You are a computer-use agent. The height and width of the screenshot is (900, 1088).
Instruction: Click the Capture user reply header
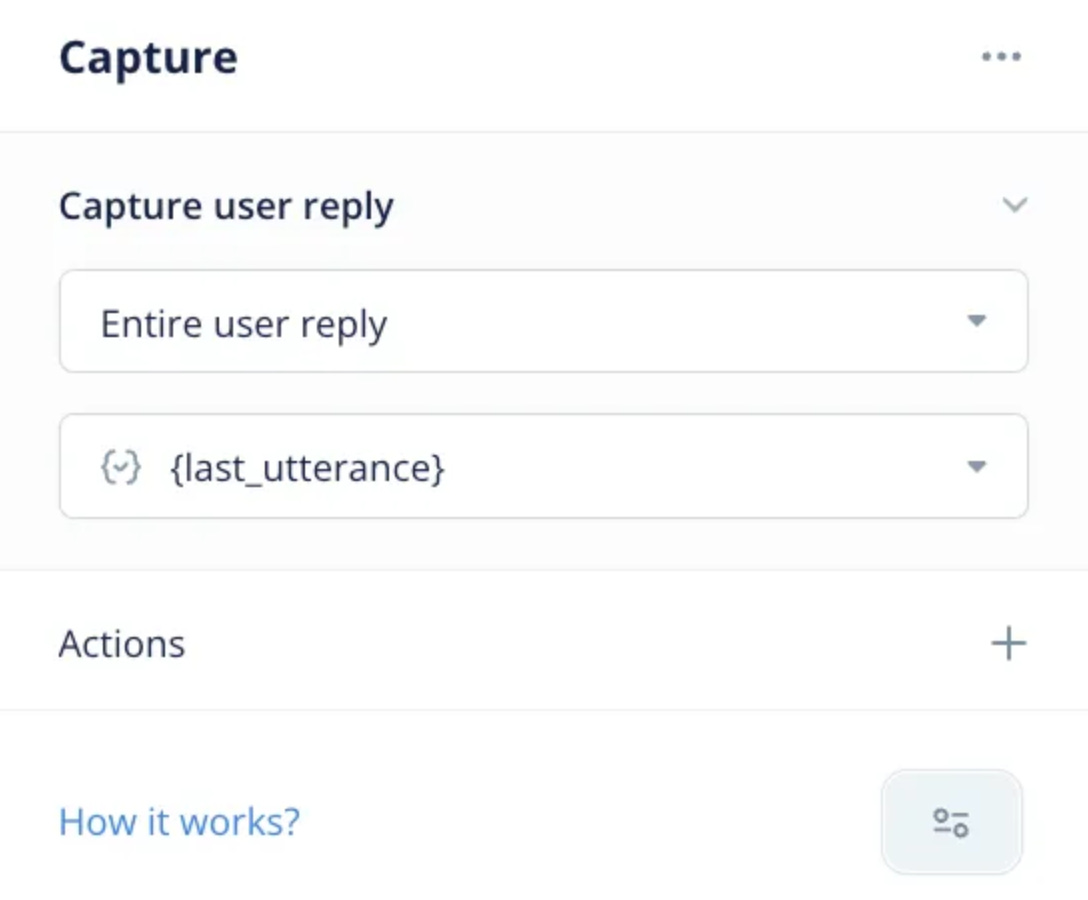tap(227, 206)
